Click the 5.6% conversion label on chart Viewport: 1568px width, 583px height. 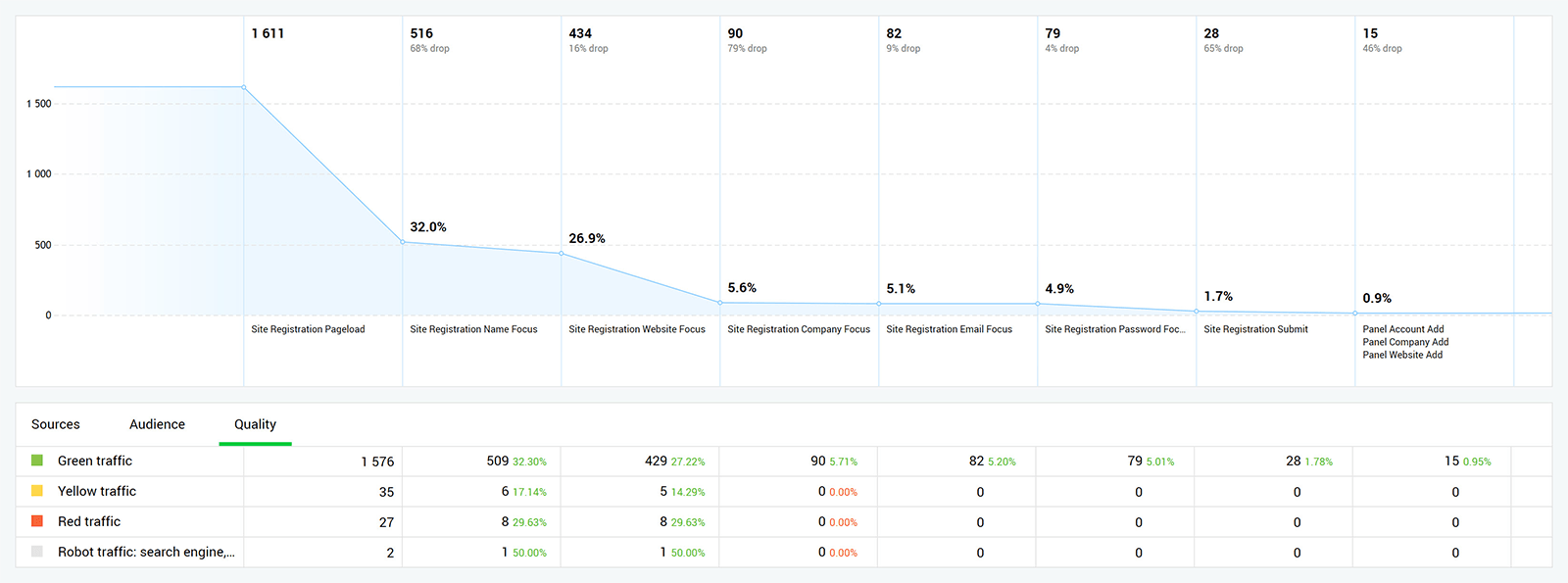pos(742,287)
